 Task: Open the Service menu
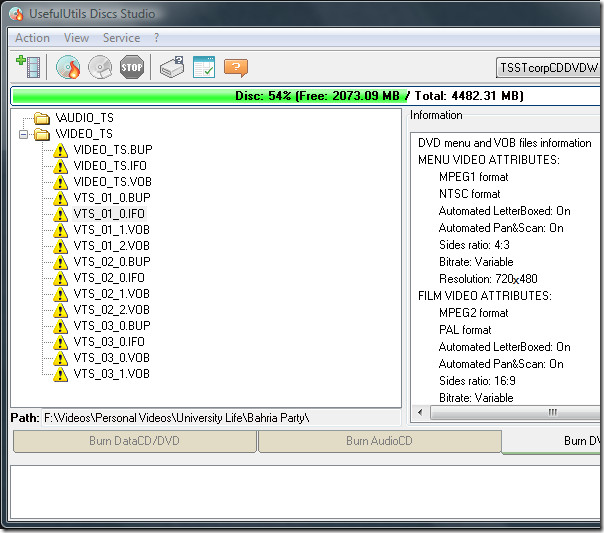point(121,38)
